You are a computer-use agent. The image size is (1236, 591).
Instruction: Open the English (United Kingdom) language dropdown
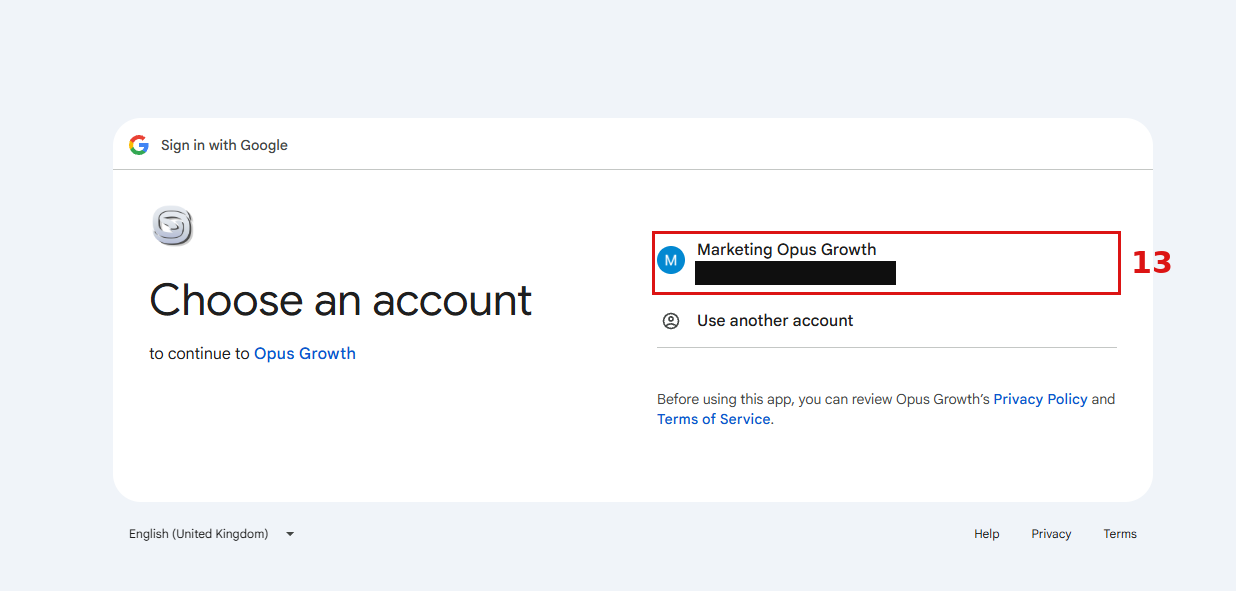(212, 534)
